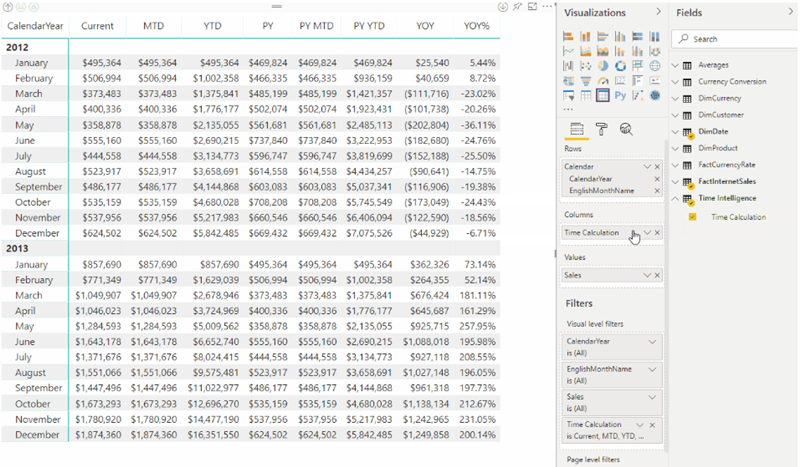This screenshot has width=800, height=467.
Task: Uncheck the Time Calculation field checkbox
Action: 693,216
